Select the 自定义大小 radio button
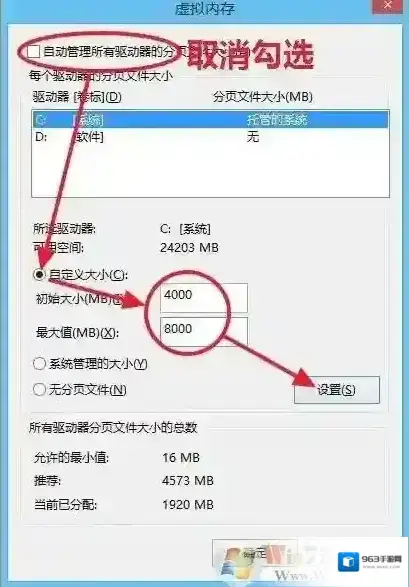Screen dimensions: 409x587 click(x=39, y=275)
